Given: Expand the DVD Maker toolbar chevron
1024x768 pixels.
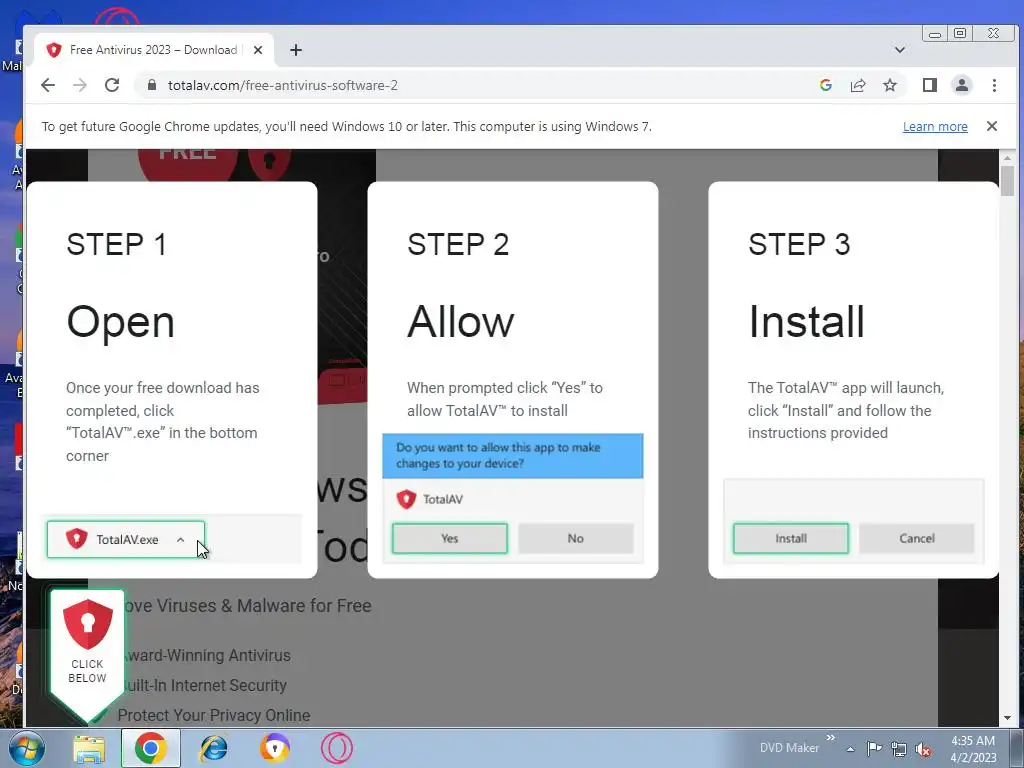Looking at the screenshot, I should [x=831, y=738].
